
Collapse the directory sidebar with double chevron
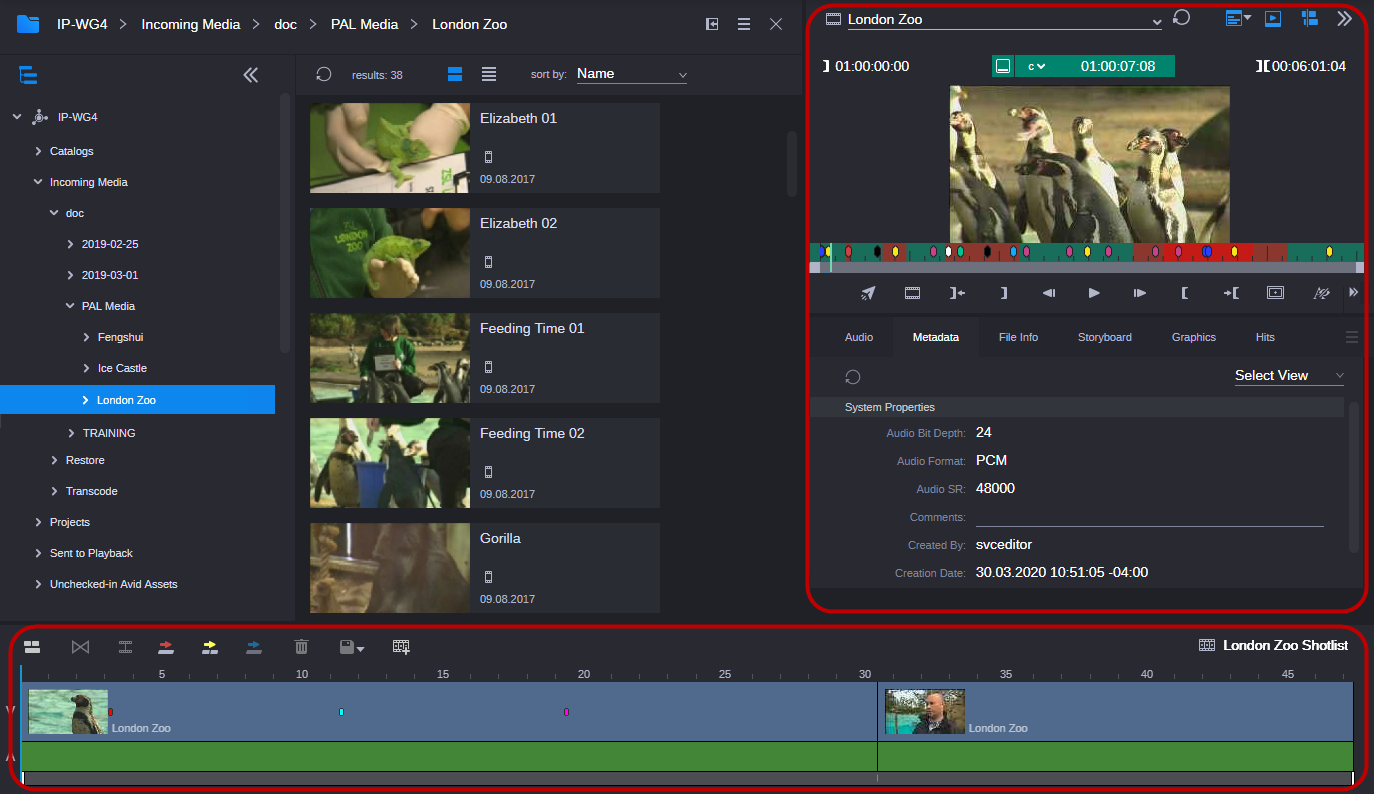tap(250, 75)
